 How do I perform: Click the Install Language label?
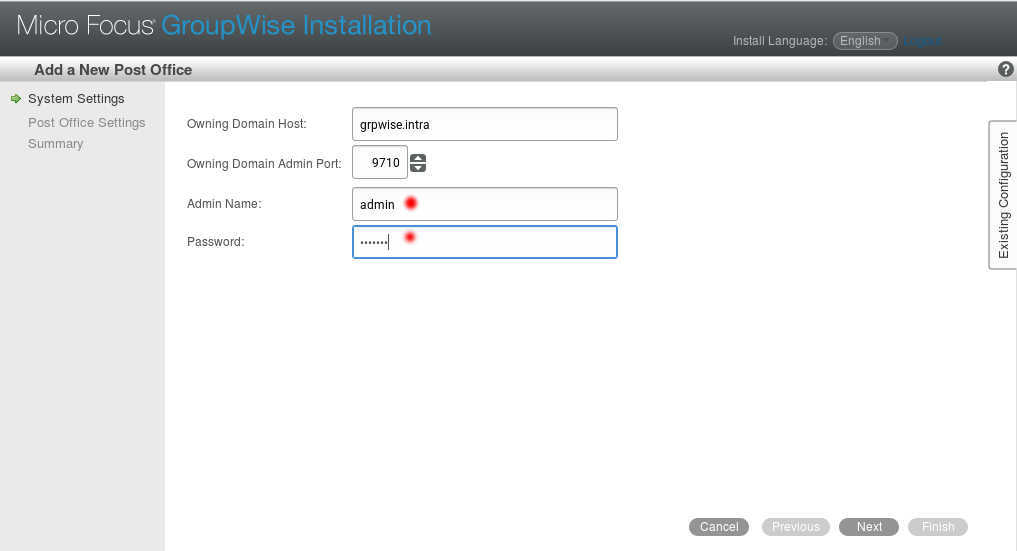point(780,41)
